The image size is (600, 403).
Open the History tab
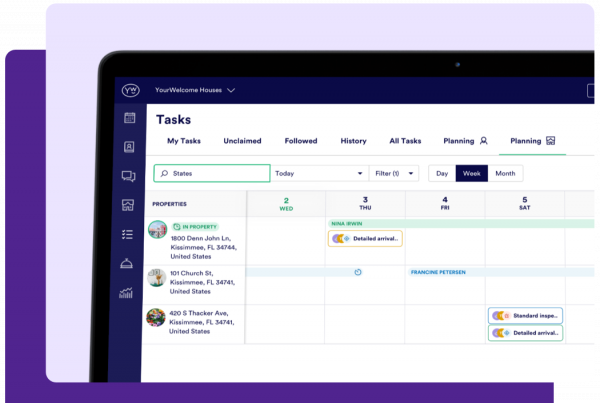point(353,141)
